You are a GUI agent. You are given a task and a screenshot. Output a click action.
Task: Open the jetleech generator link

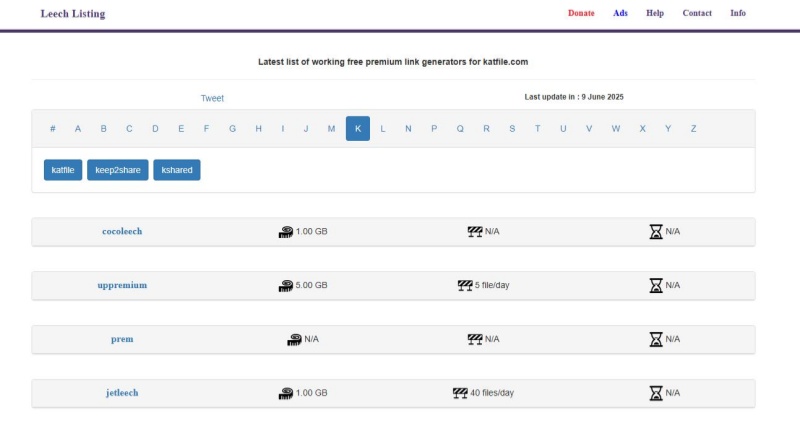tap(122, 393)
